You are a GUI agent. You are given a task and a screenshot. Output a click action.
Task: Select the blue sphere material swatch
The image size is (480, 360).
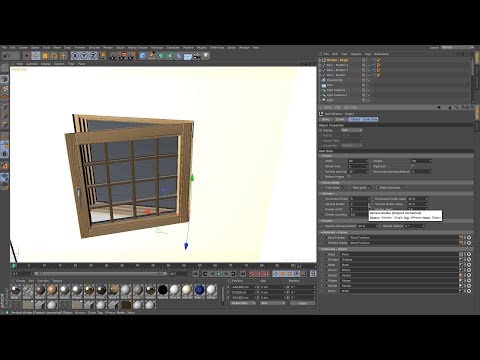(199, 290)
